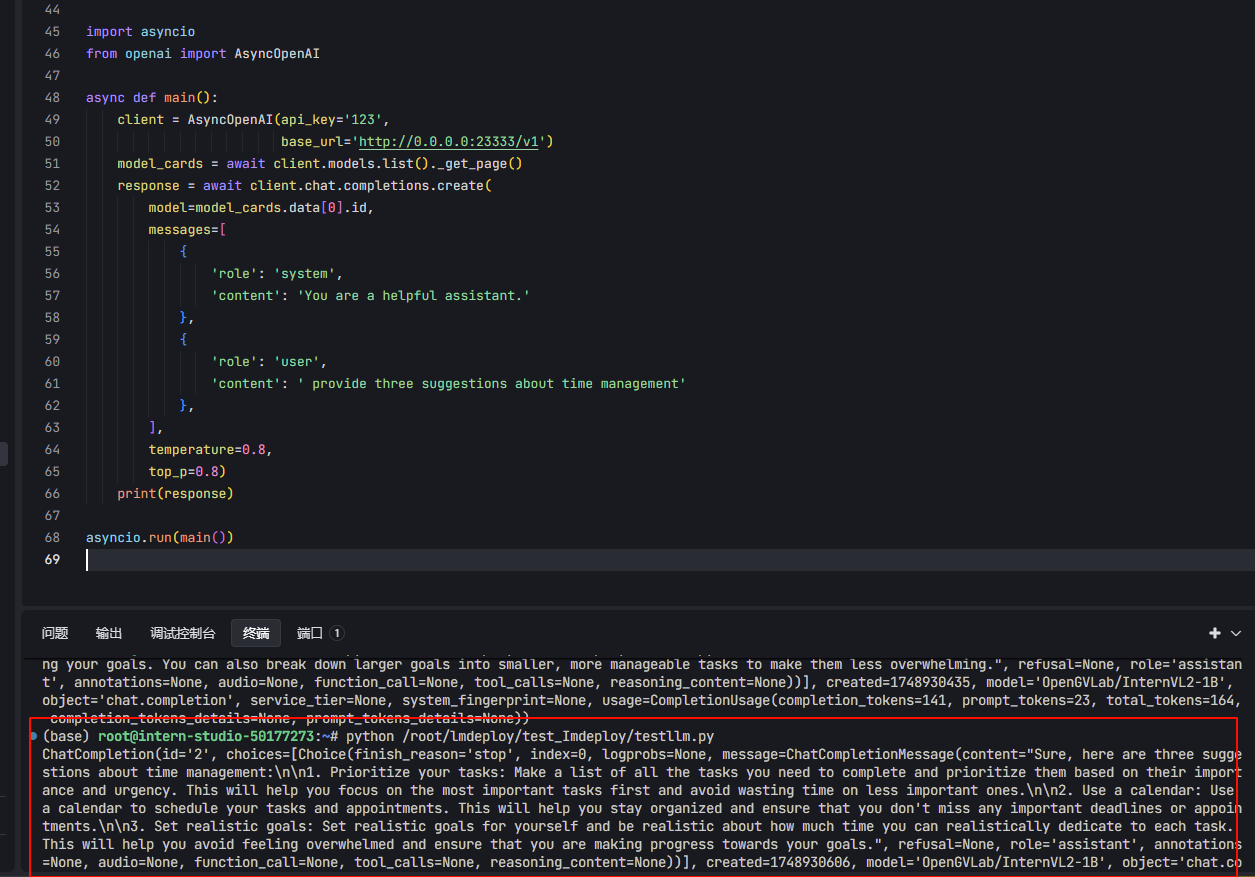The image size is (1255, 877).
Task: Click 'response = await client.chat.completions.create(' line
Action: [305, 186]
